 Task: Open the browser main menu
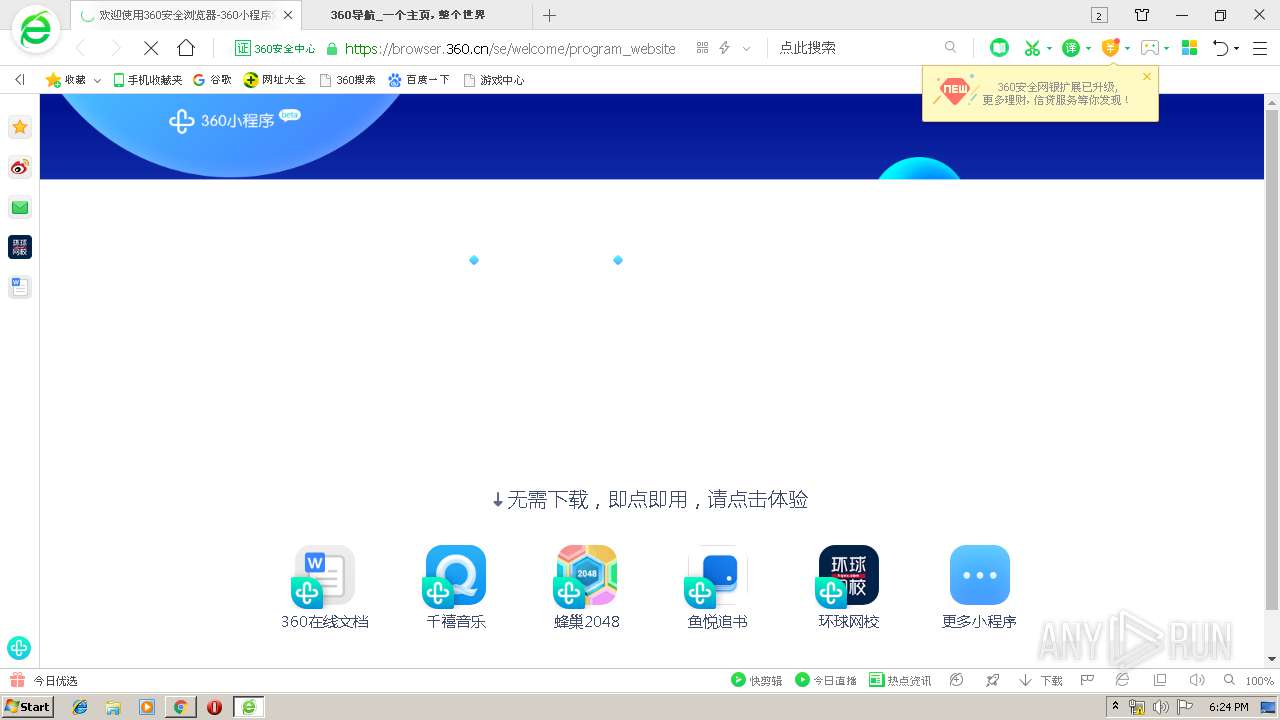(1260, 48)
